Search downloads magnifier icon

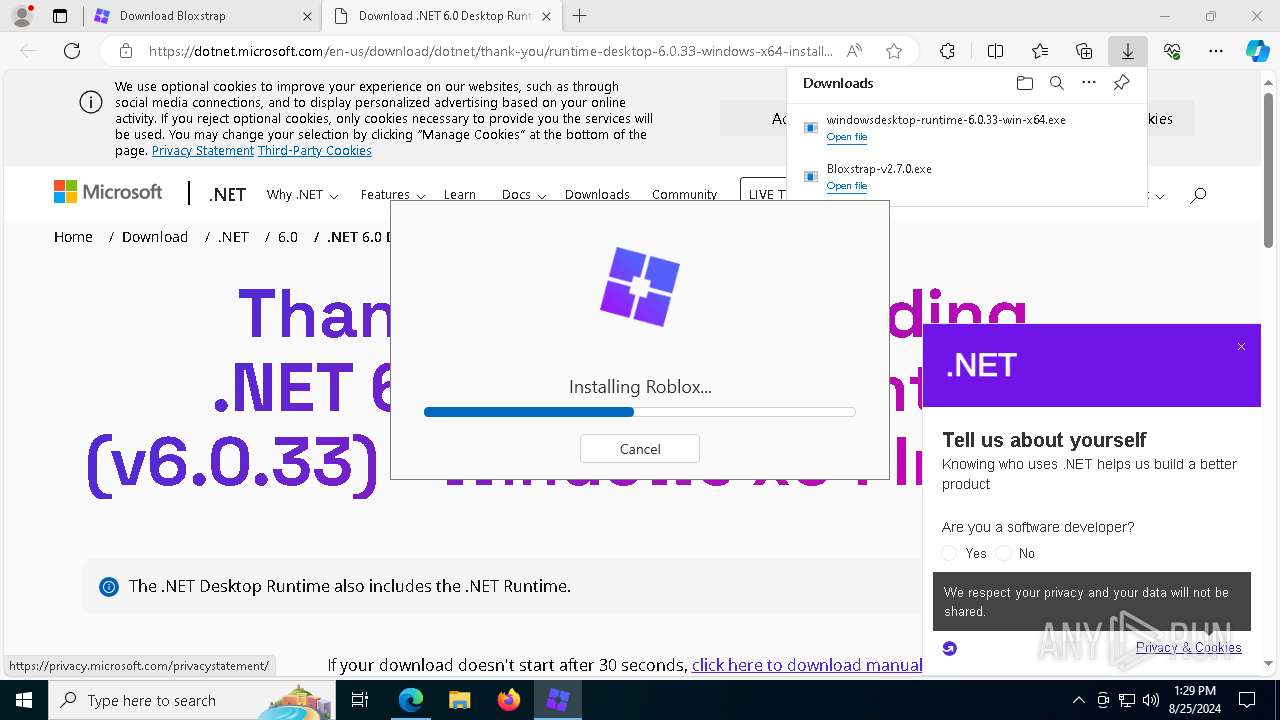(x=1056, y=83)
